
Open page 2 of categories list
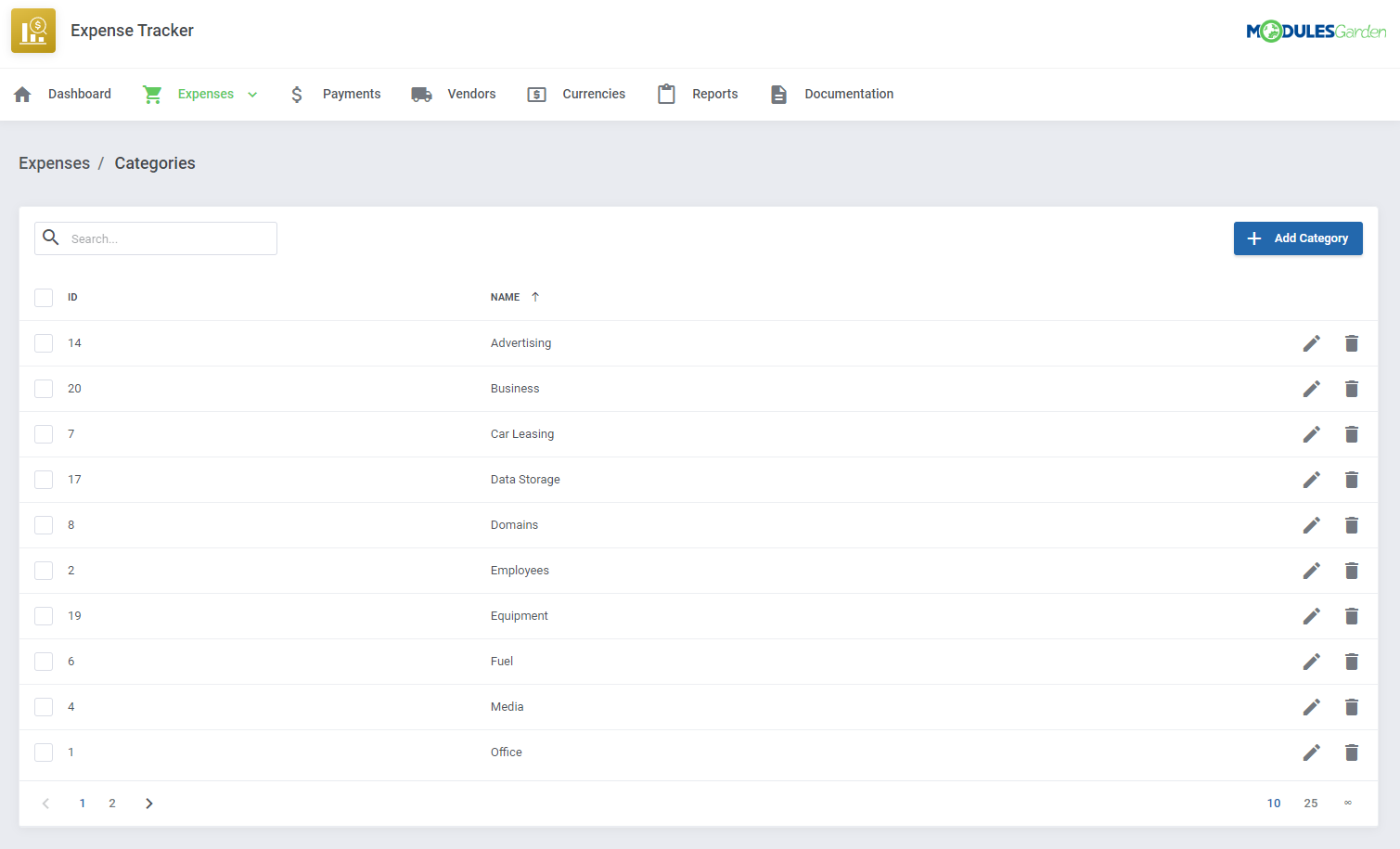(111, 803)
